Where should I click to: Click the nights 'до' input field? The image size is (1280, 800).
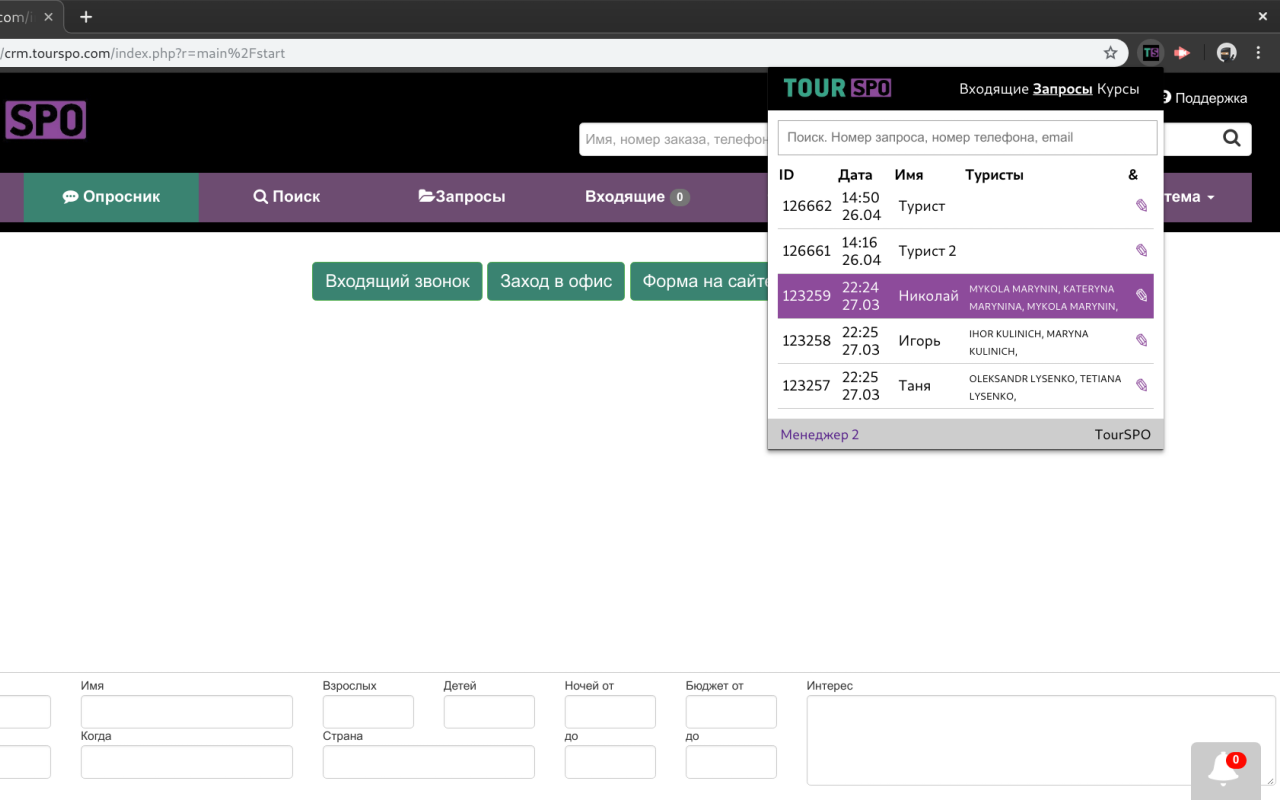[610, 762]
